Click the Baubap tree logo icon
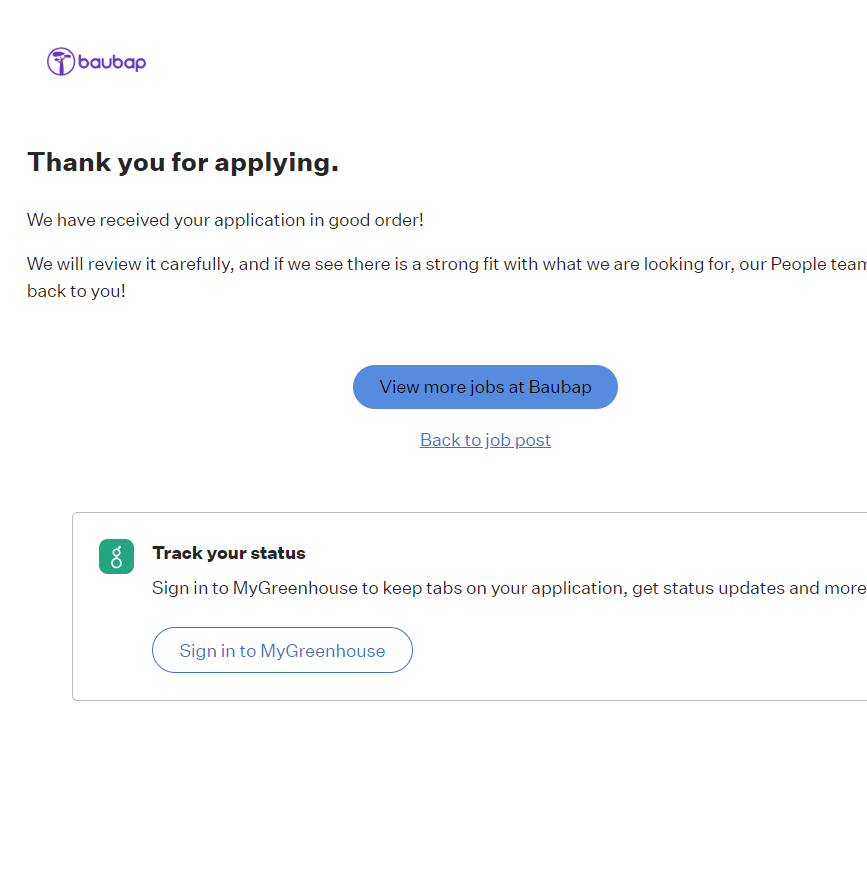Image resolution: width=867 pixels, height=889 pixels. (61, 62)
